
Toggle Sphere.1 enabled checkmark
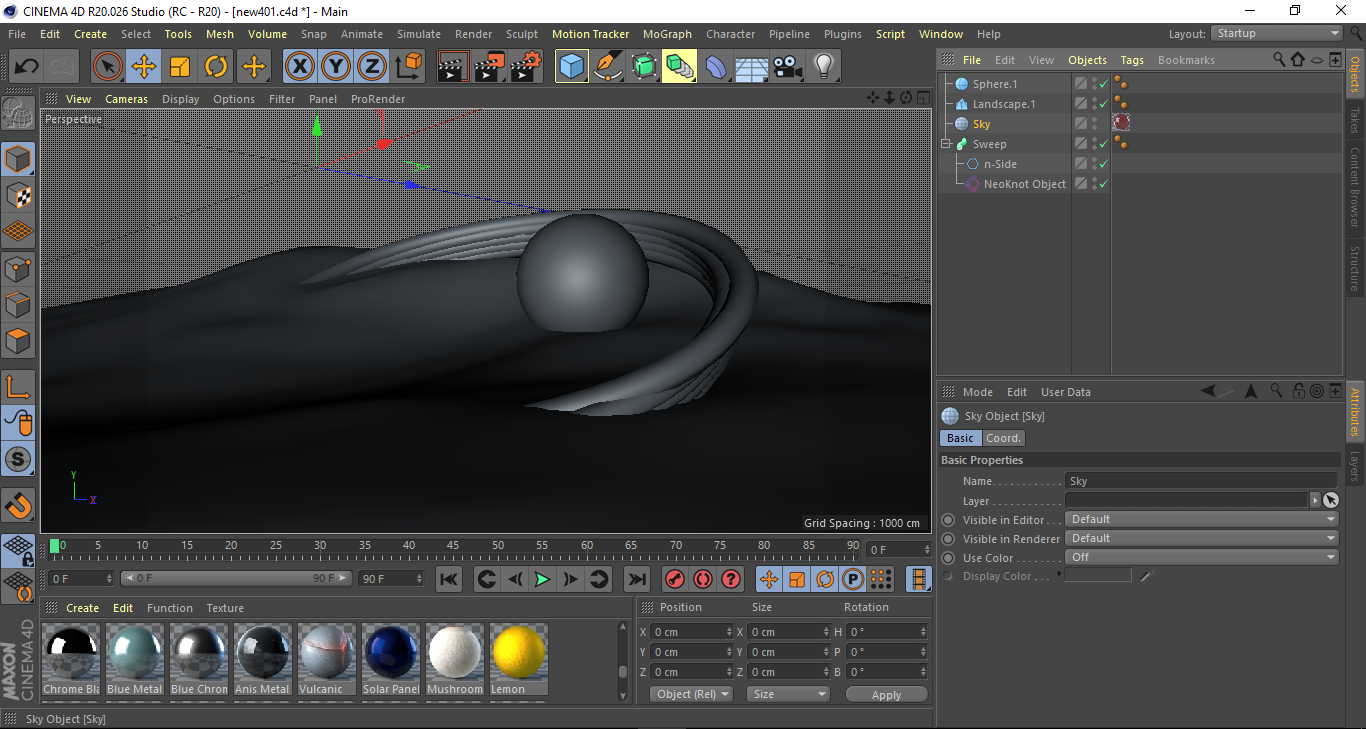pos(1103,84)
